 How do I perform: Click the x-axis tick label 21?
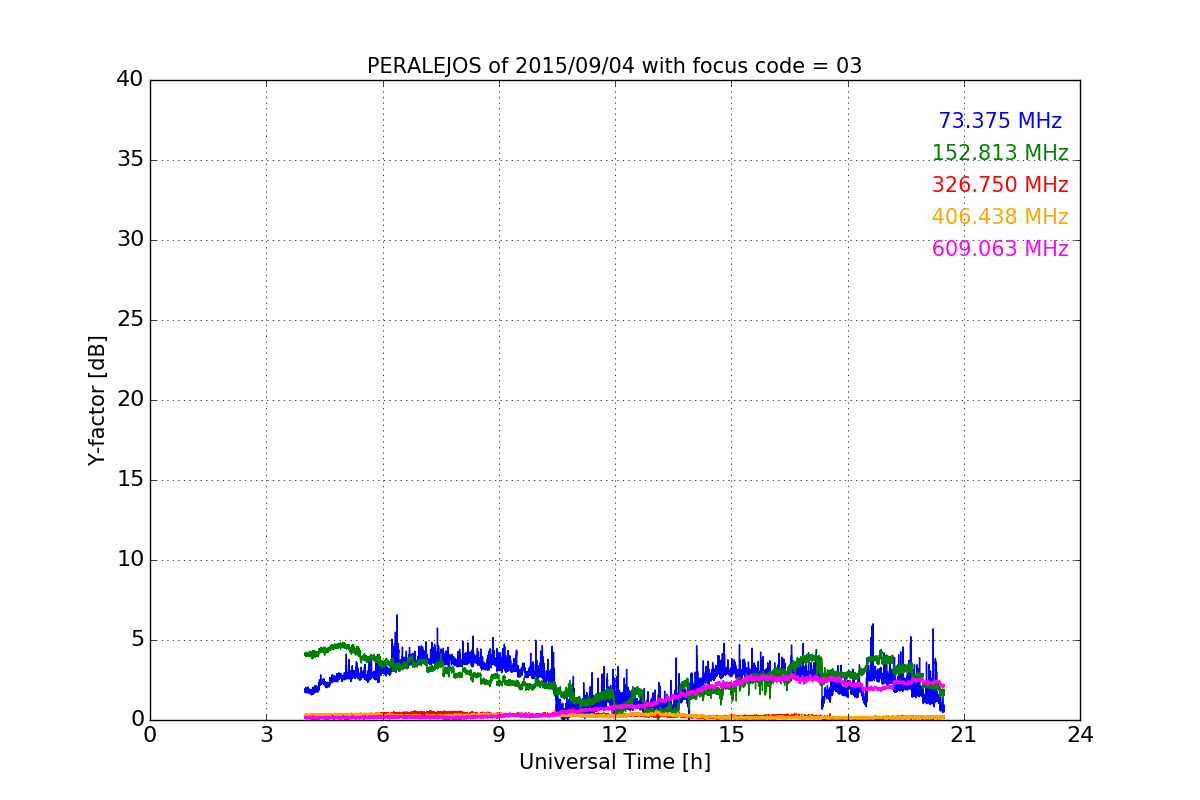963,734
